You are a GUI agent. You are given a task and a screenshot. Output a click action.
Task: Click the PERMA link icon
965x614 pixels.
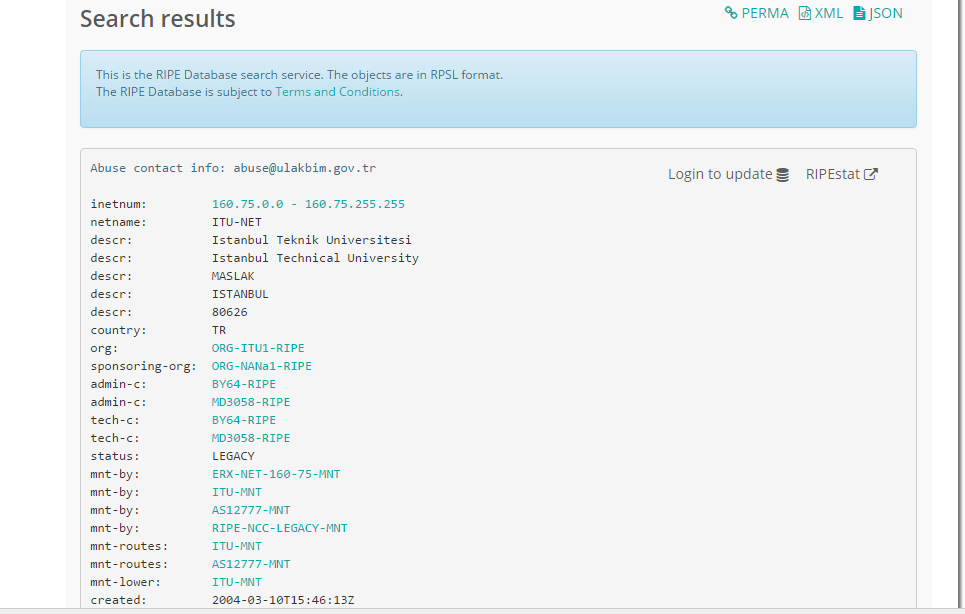731,13
